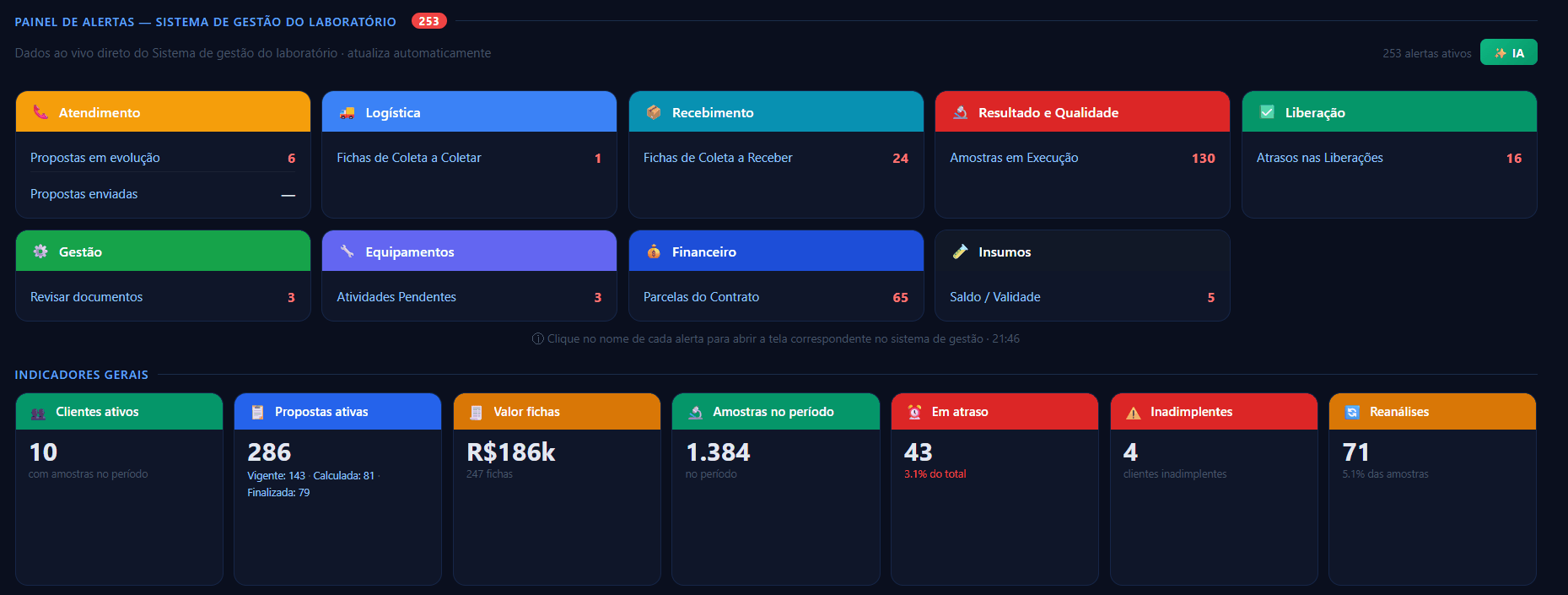
Task: Click the people icon in Clientes ativos card
Action: tap(38, 413)
